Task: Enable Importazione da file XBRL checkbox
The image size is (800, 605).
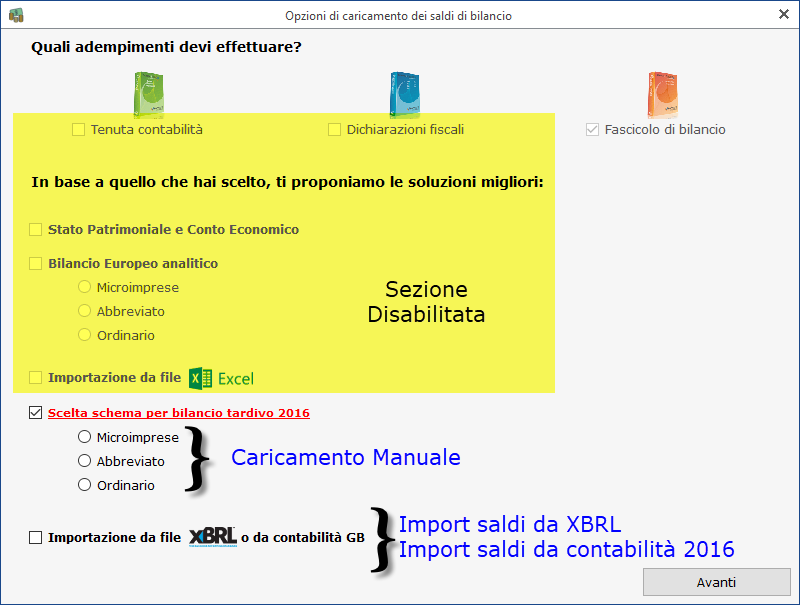Action: pyautogui.click(x=36, y=537)
